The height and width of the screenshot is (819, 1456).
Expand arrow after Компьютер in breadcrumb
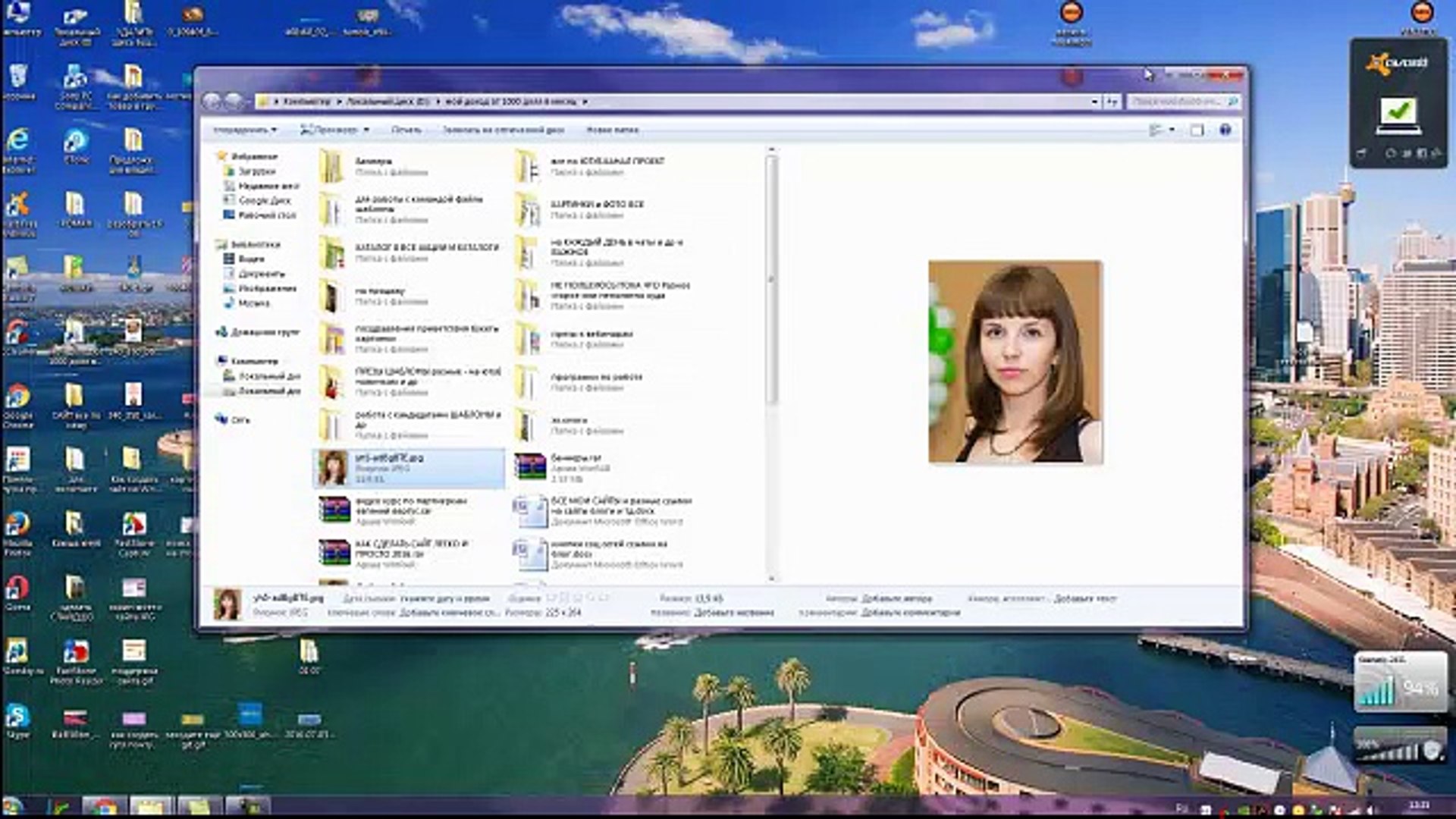tap(338, 101)
